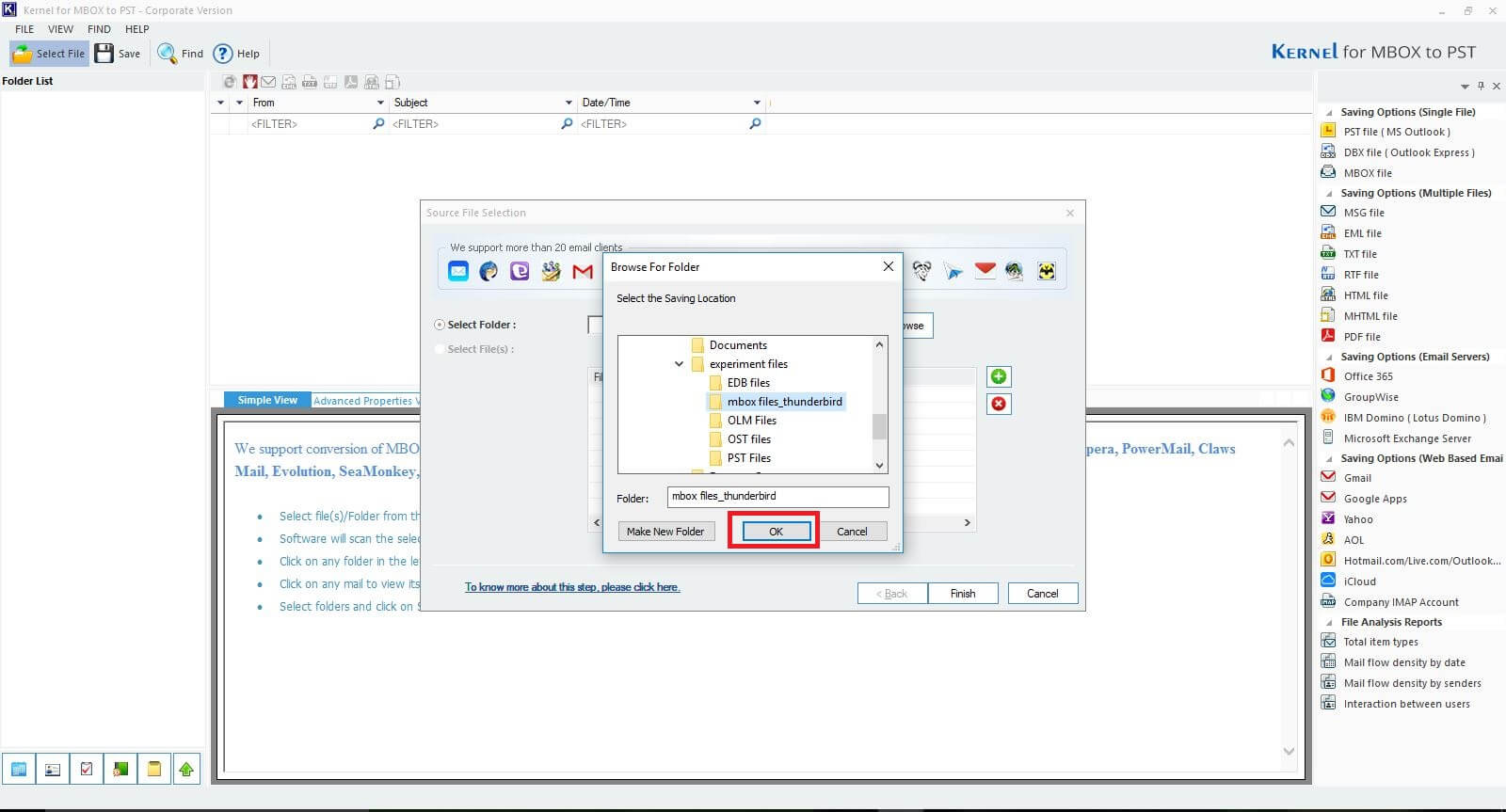Open the Journal green book icon
The width and height of the screenshot is (1506, 812).
120,769
